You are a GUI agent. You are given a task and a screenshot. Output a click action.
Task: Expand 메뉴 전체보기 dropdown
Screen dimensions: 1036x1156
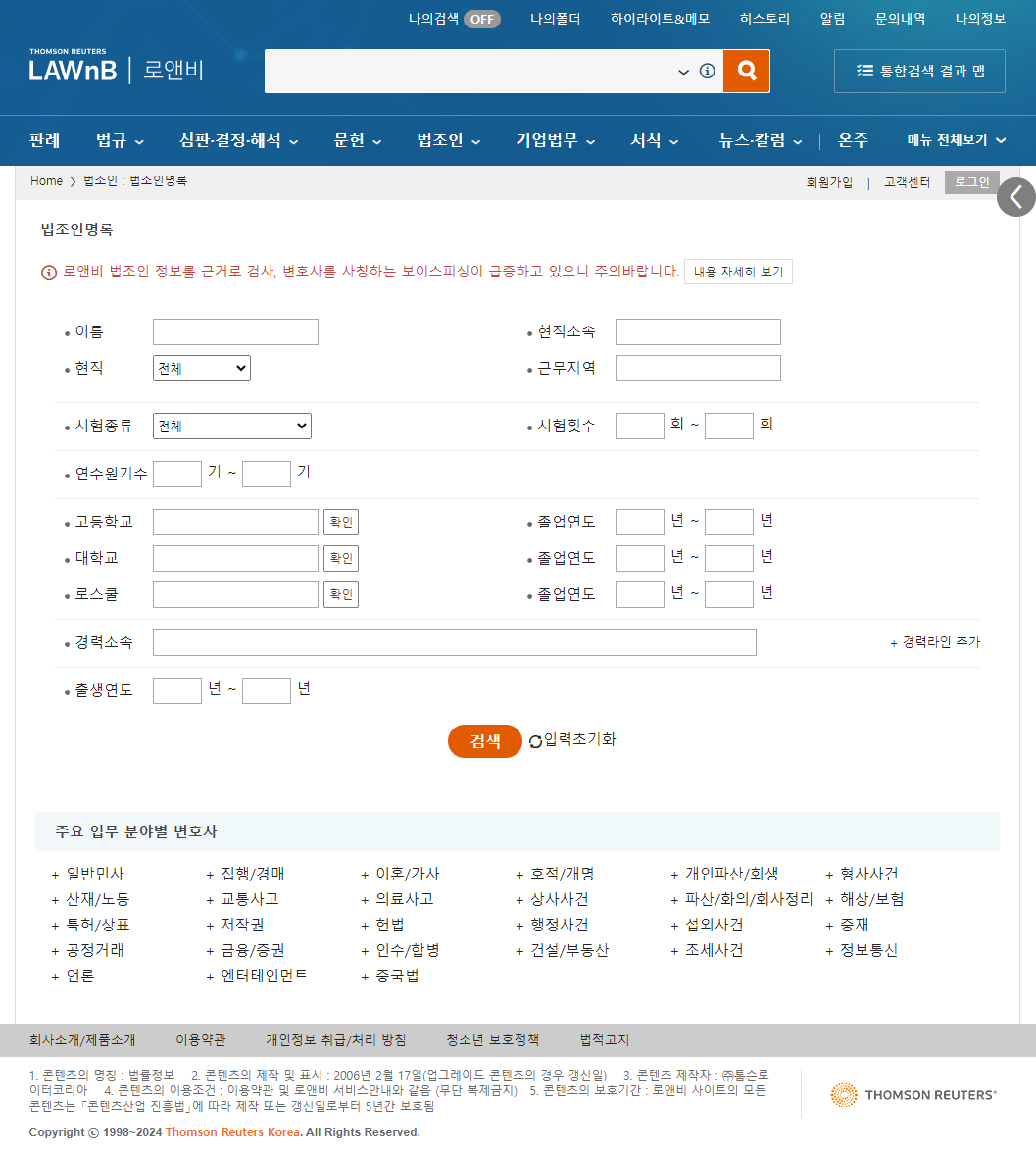[957, 140]
